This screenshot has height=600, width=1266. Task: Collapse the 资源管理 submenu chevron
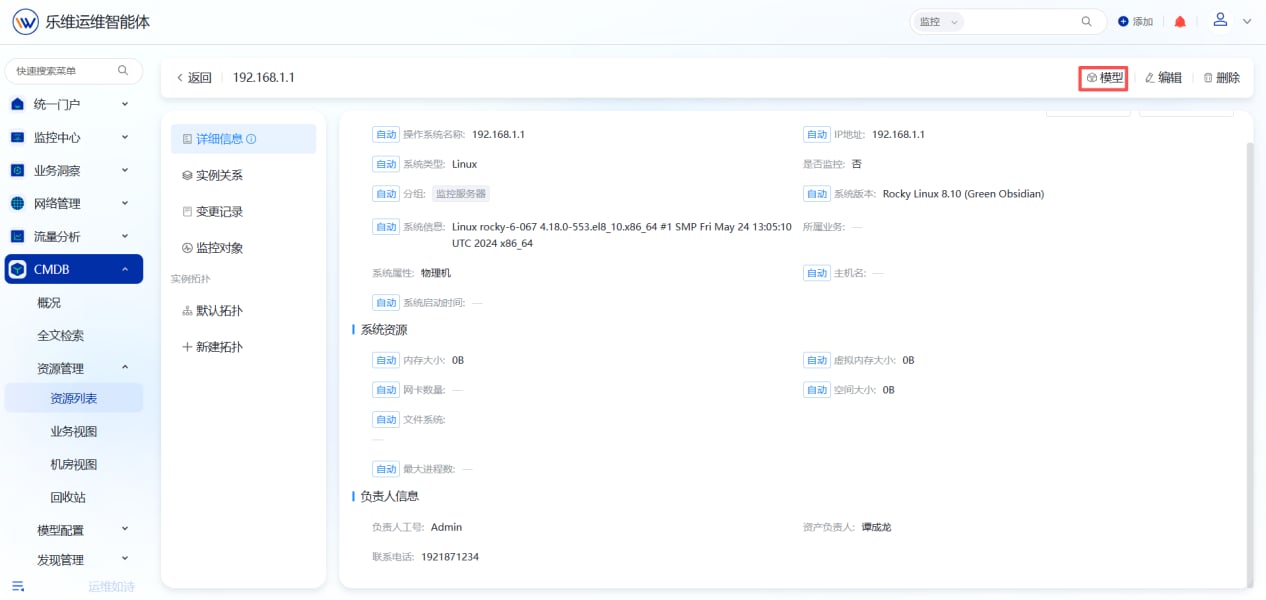[125, 368]
